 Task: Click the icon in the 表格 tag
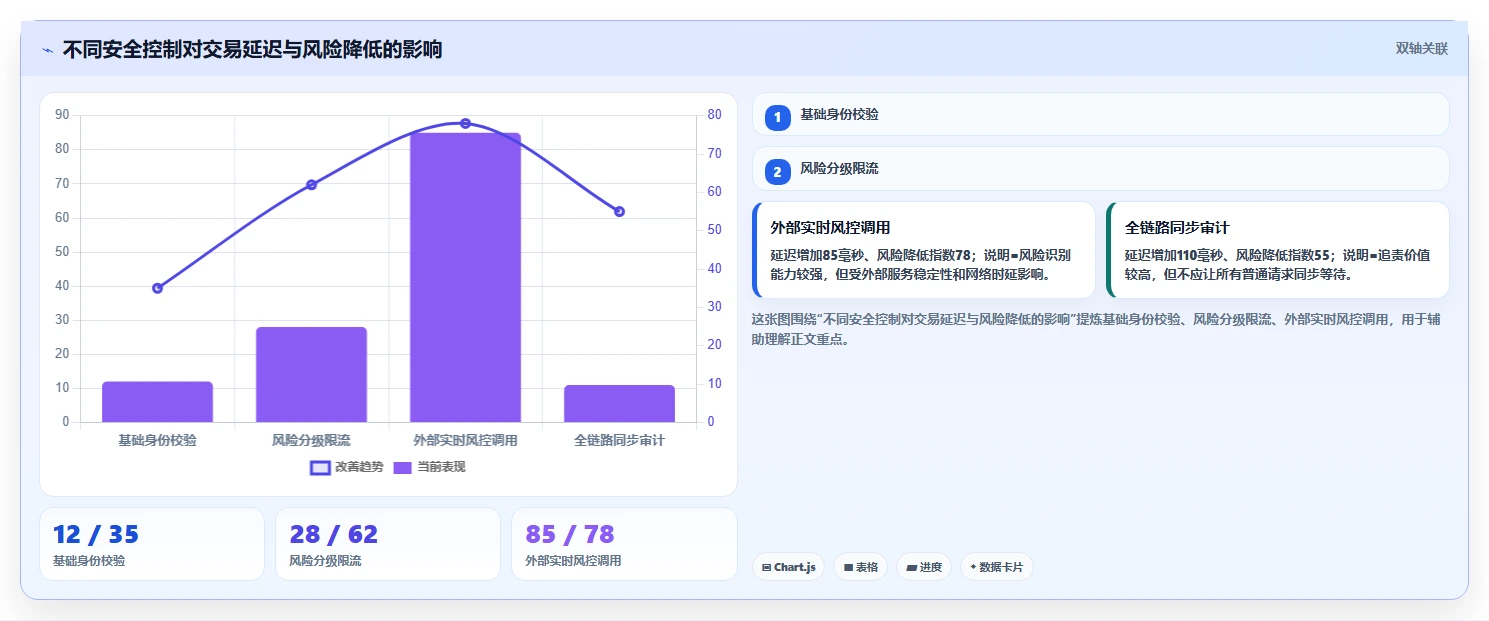[x=848, y=568]
